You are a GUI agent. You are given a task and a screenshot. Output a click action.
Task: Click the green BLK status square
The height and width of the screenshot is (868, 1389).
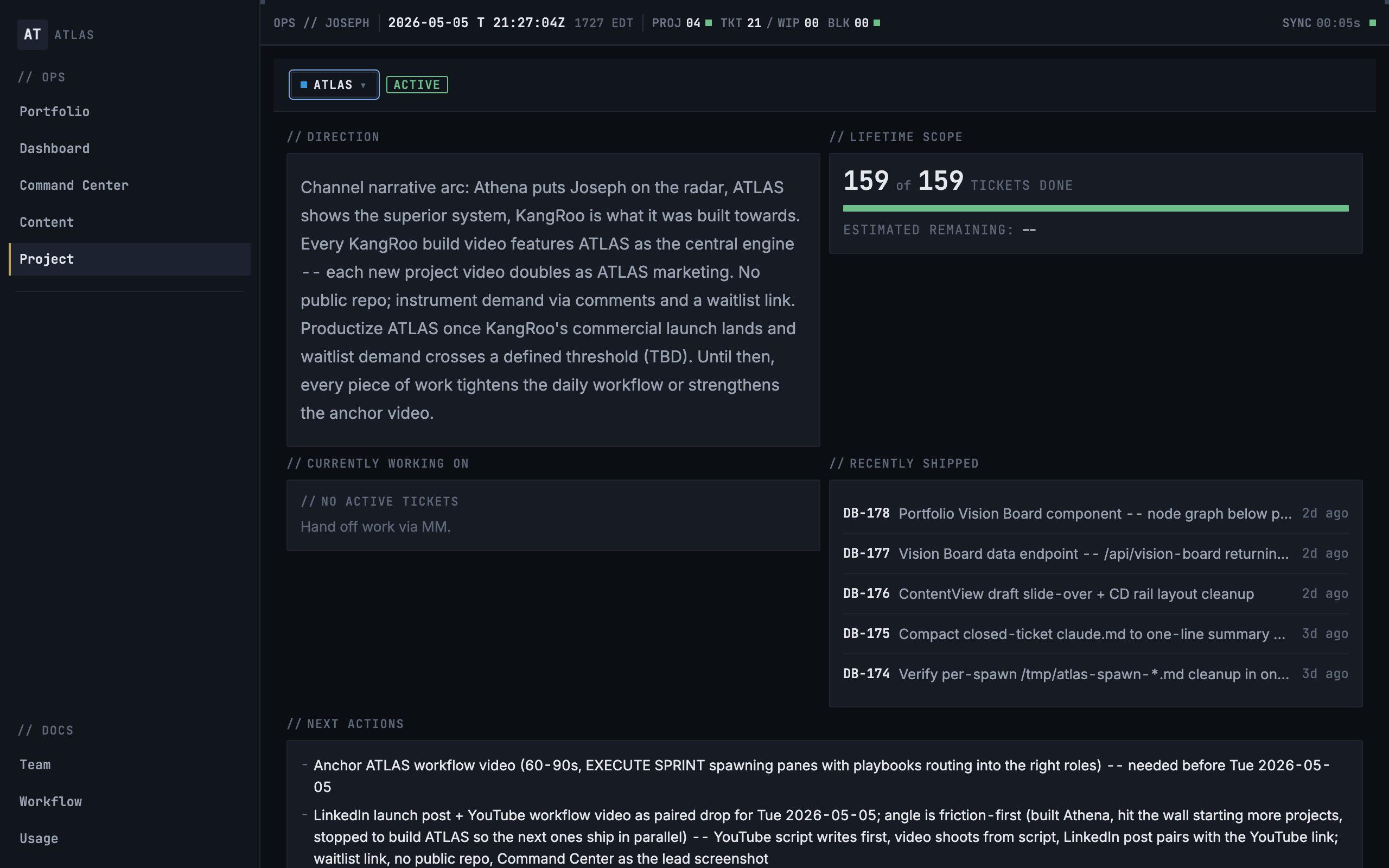(876, 23)
